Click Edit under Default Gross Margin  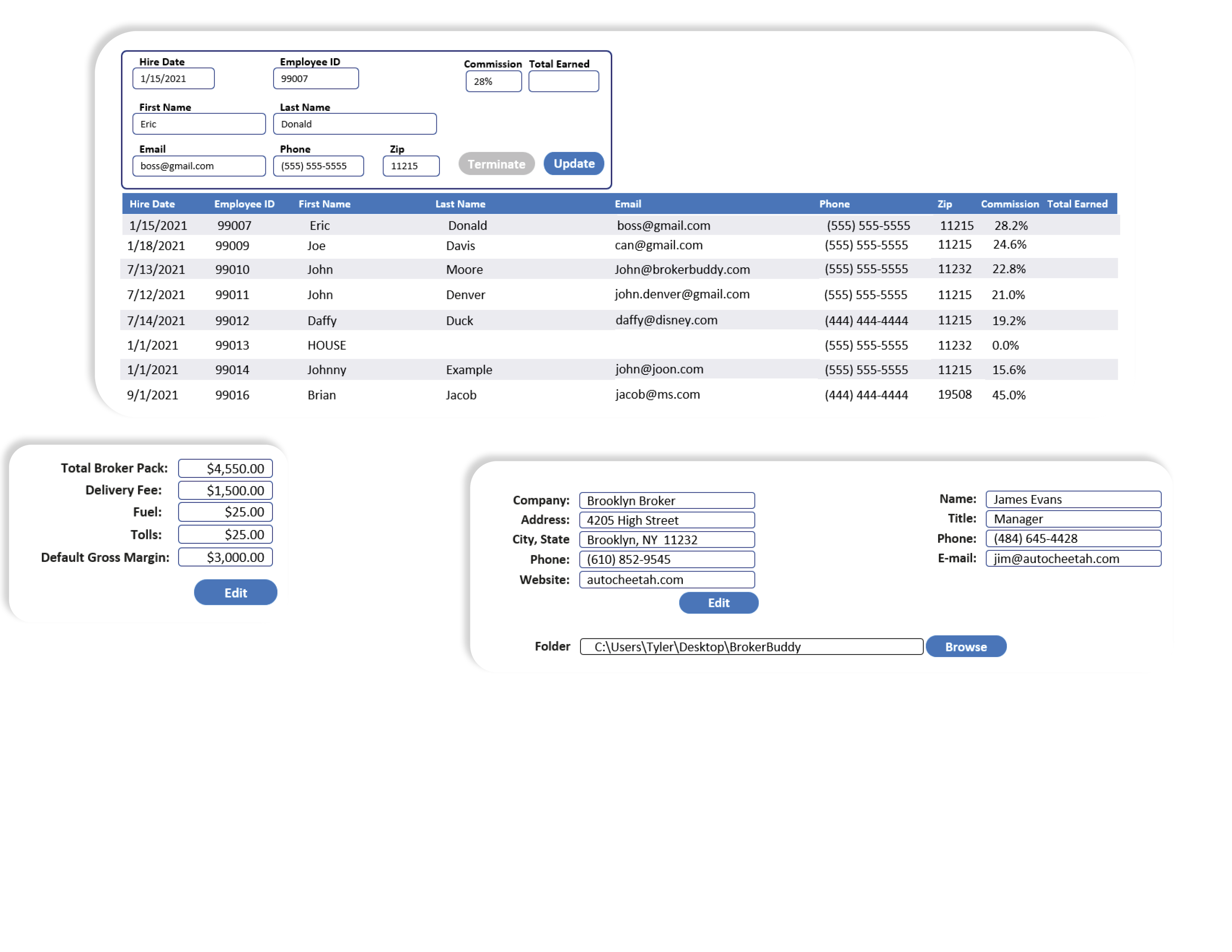235,593
